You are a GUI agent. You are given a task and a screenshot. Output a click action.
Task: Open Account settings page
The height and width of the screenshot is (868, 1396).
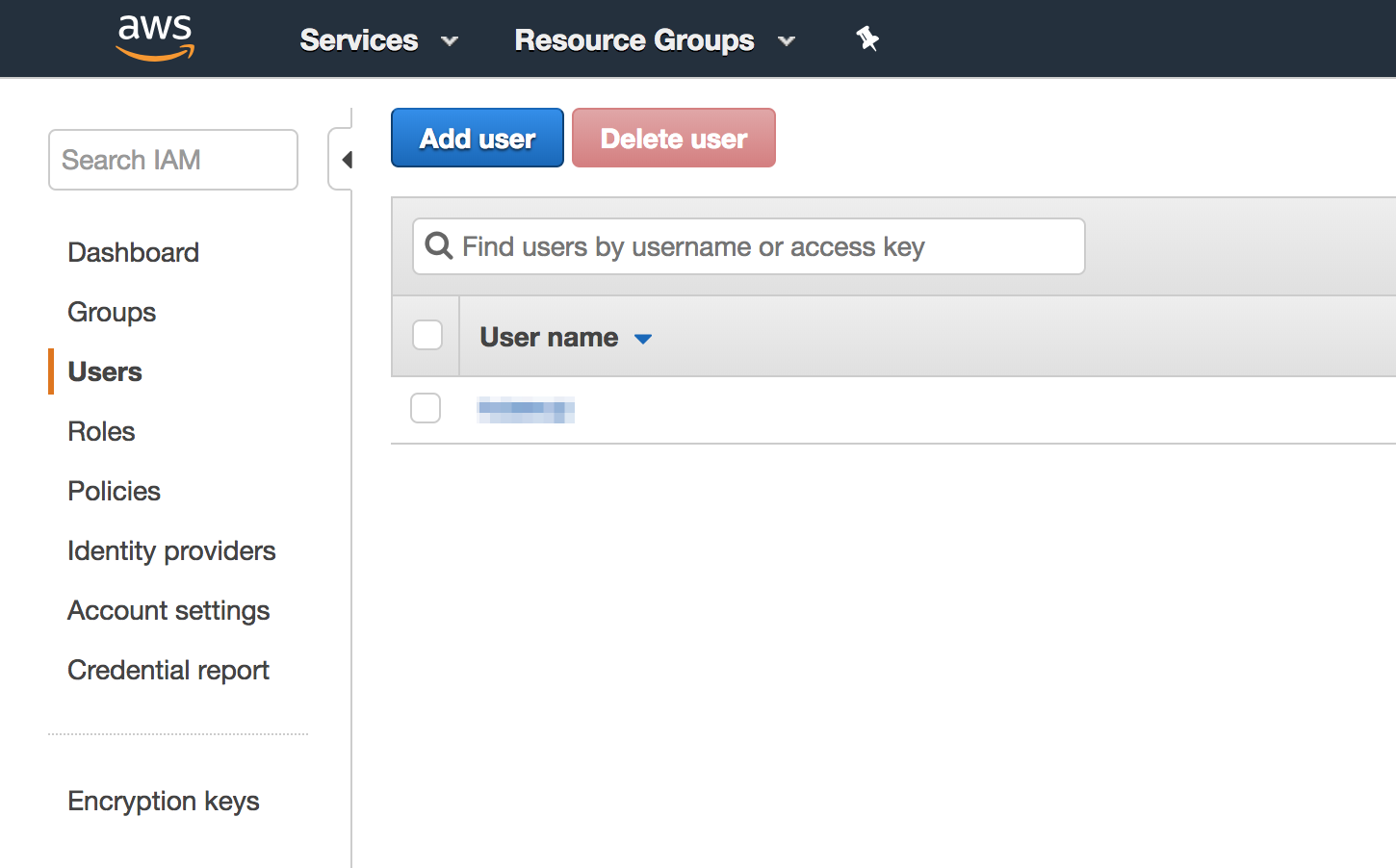point(168,610)
